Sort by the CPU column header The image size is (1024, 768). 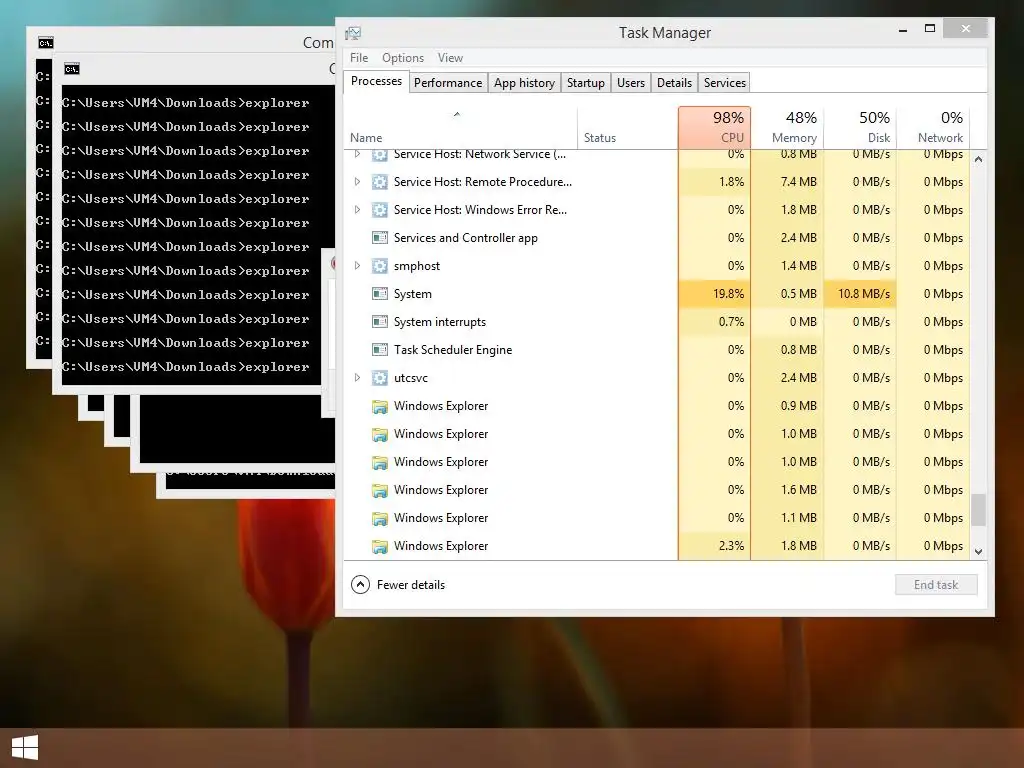(x=714, y=128)
